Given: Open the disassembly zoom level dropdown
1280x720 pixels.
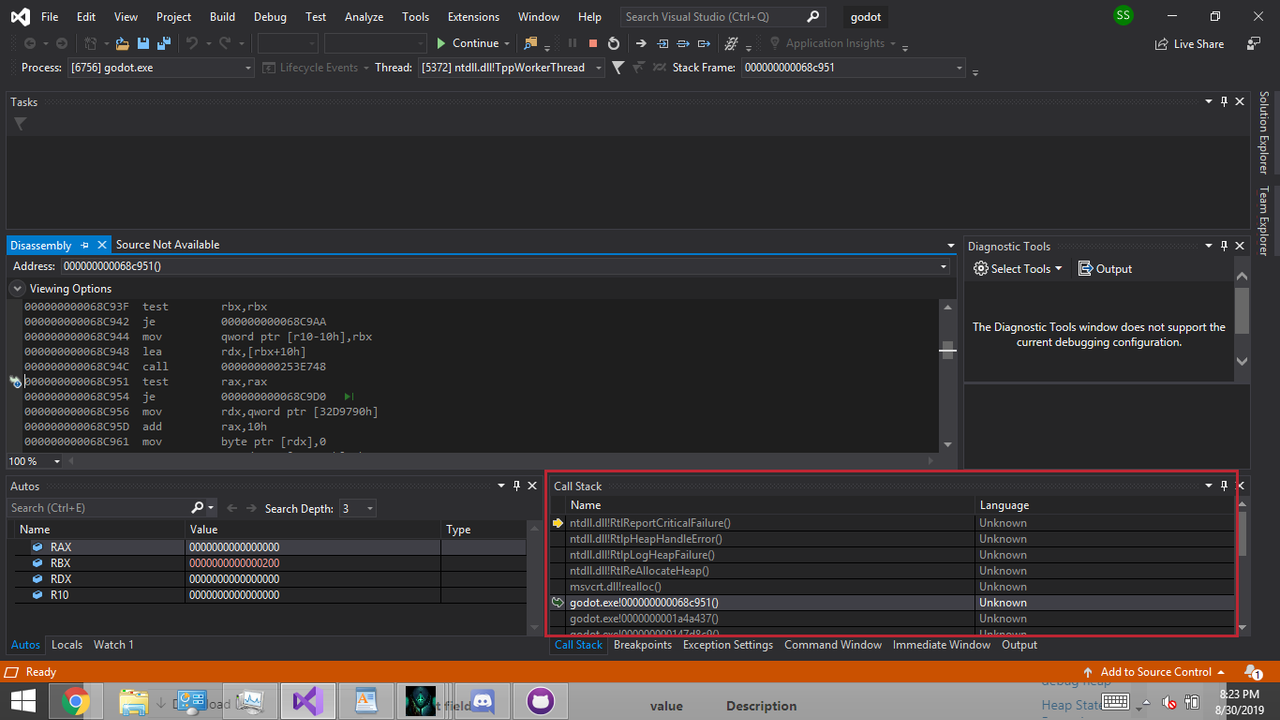Looking at the screenshot, I should pos(57,461).
